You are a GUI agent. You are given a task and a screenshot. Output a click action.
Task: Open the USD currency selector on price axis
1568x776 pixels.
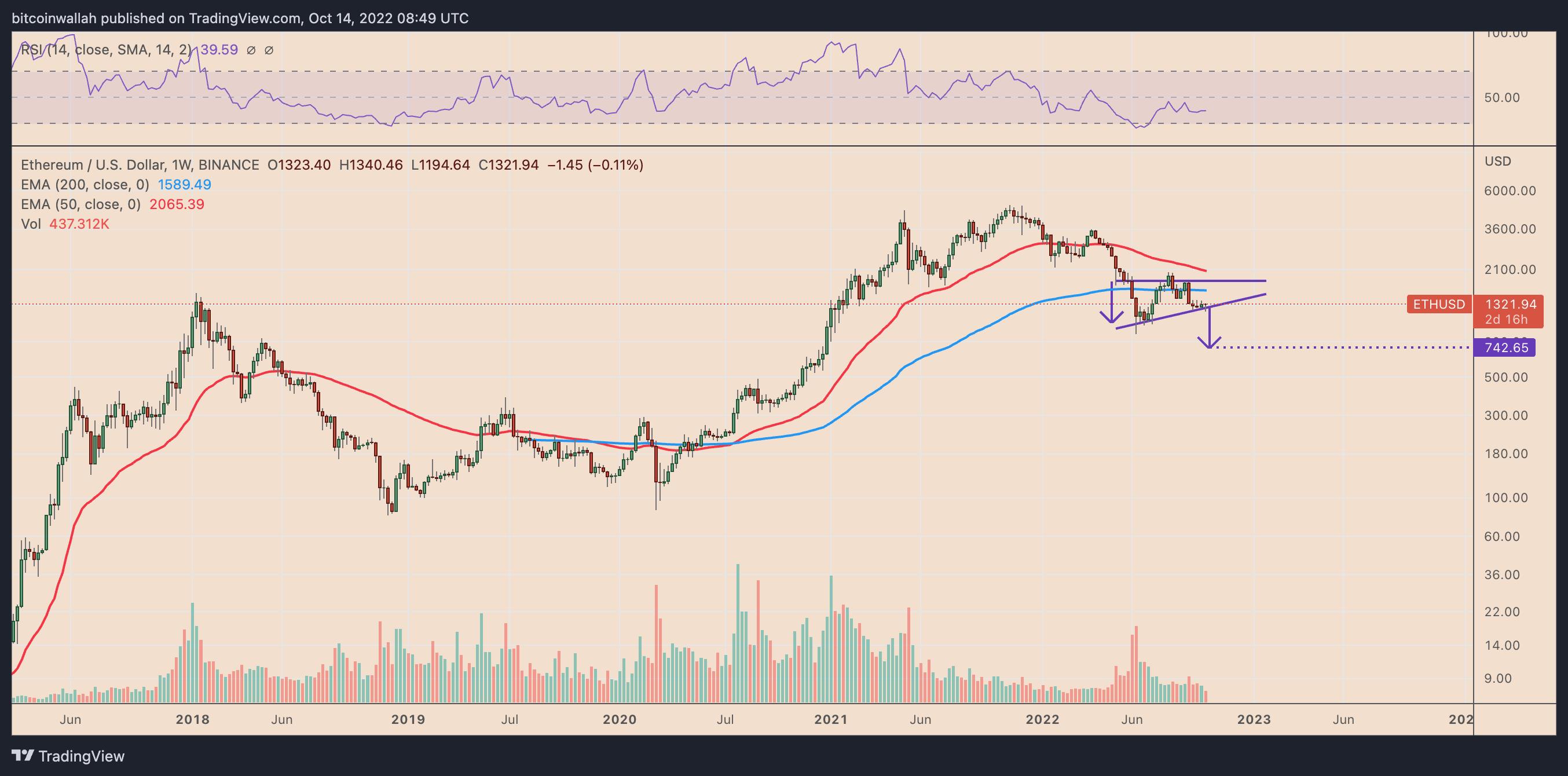coord(1497,162)
